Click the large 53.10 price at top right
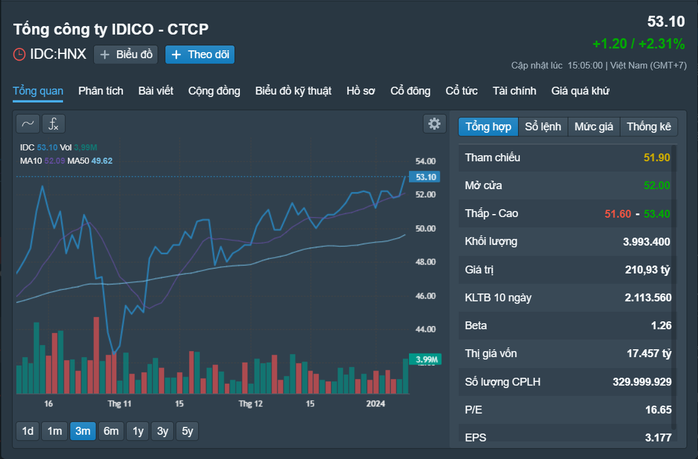 [x=666, y=21]
